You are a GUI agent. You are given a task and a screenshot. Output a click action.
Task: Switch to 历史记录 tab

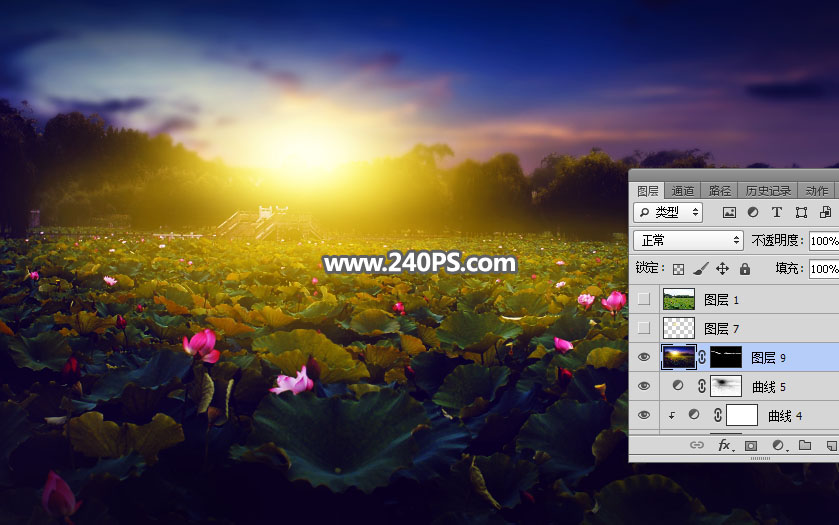[768, 191]
